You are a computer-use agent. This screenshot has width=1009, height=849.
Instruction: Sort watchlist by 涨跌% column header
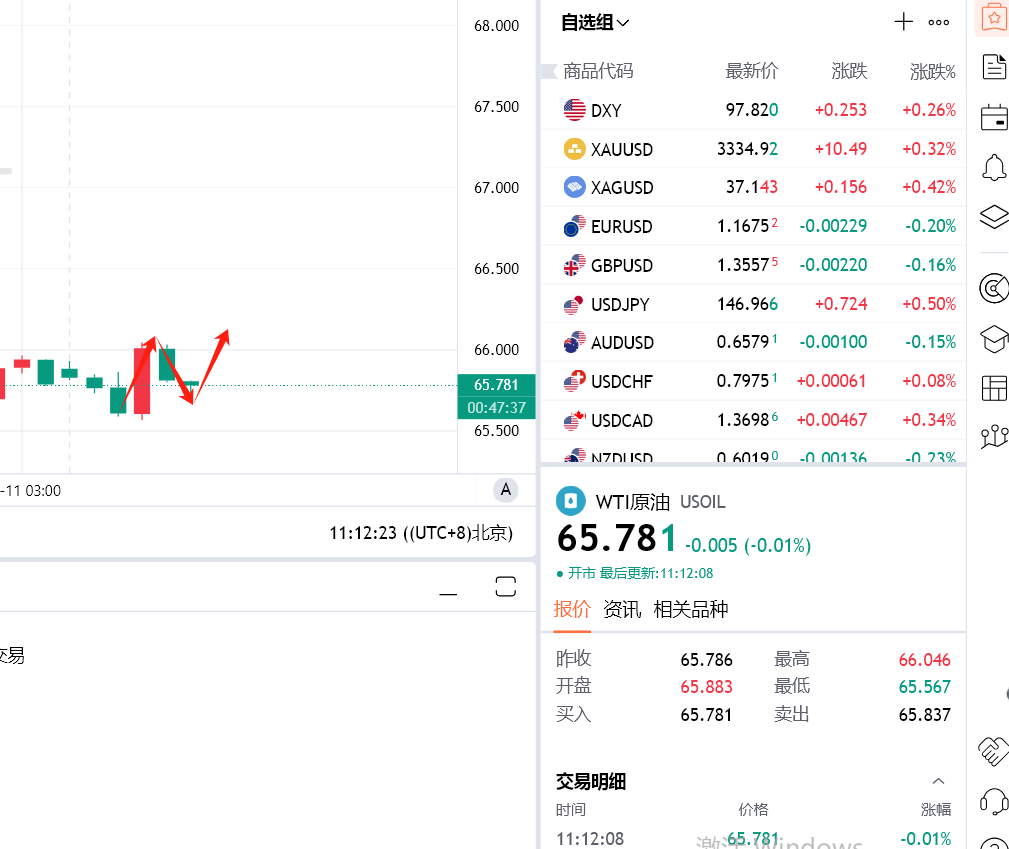933,71
